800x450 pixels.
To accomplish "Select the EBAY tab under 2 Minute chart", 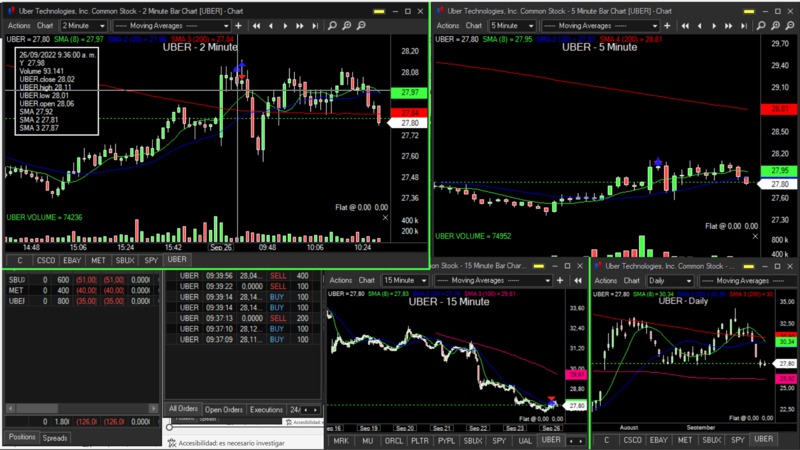I will coord(71,260).
